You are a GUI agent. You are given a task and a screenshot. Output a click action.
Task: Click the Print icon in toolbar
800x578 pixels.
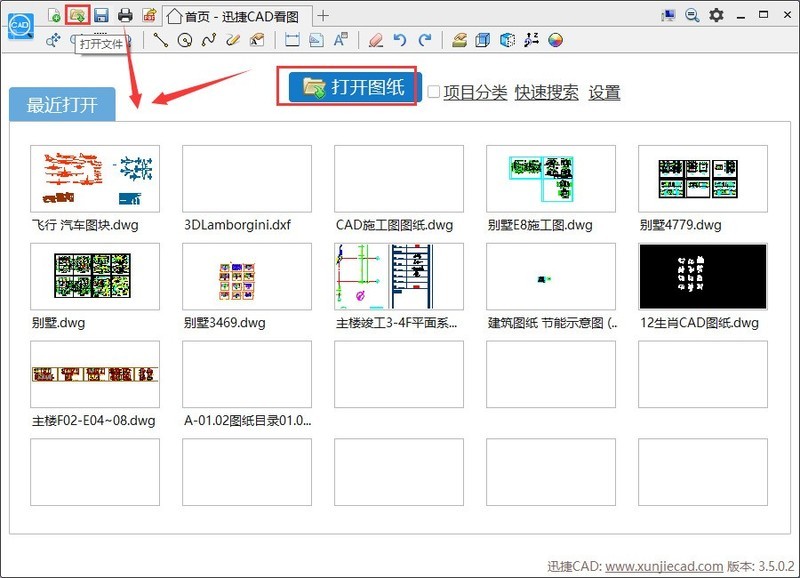click(125, 15)
